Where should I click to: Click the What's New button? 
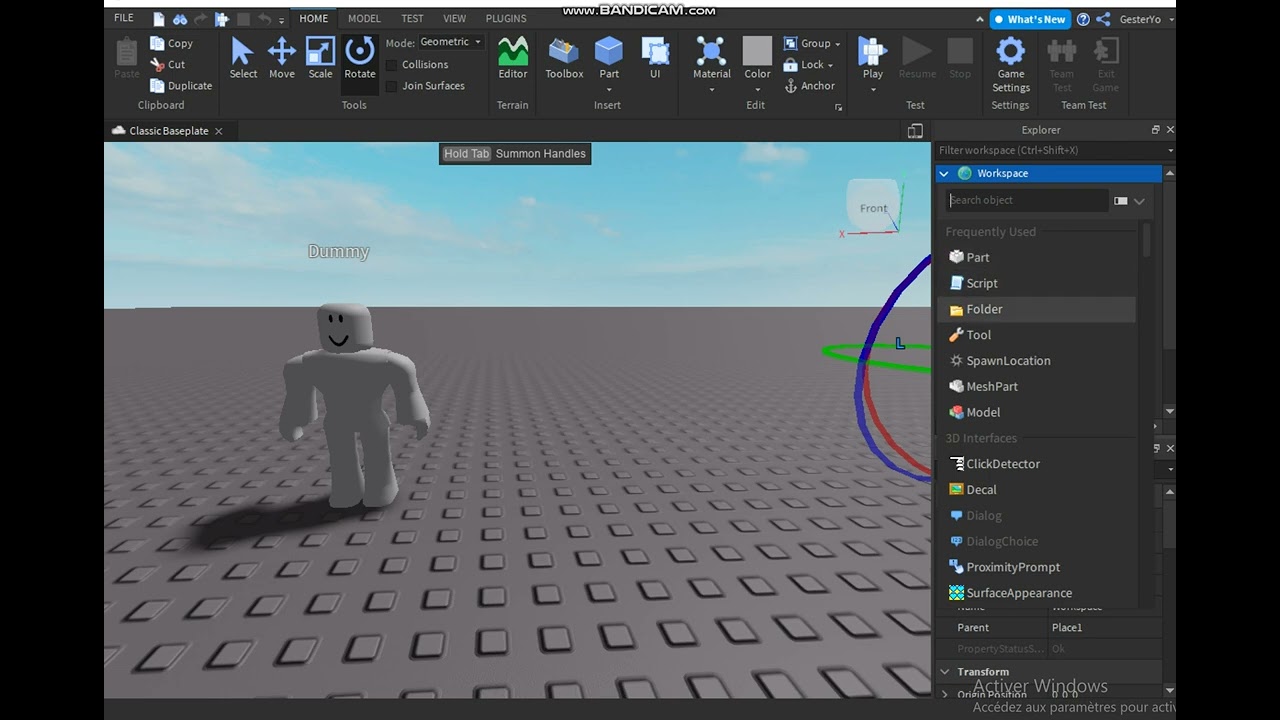[x=1030, y=19]
